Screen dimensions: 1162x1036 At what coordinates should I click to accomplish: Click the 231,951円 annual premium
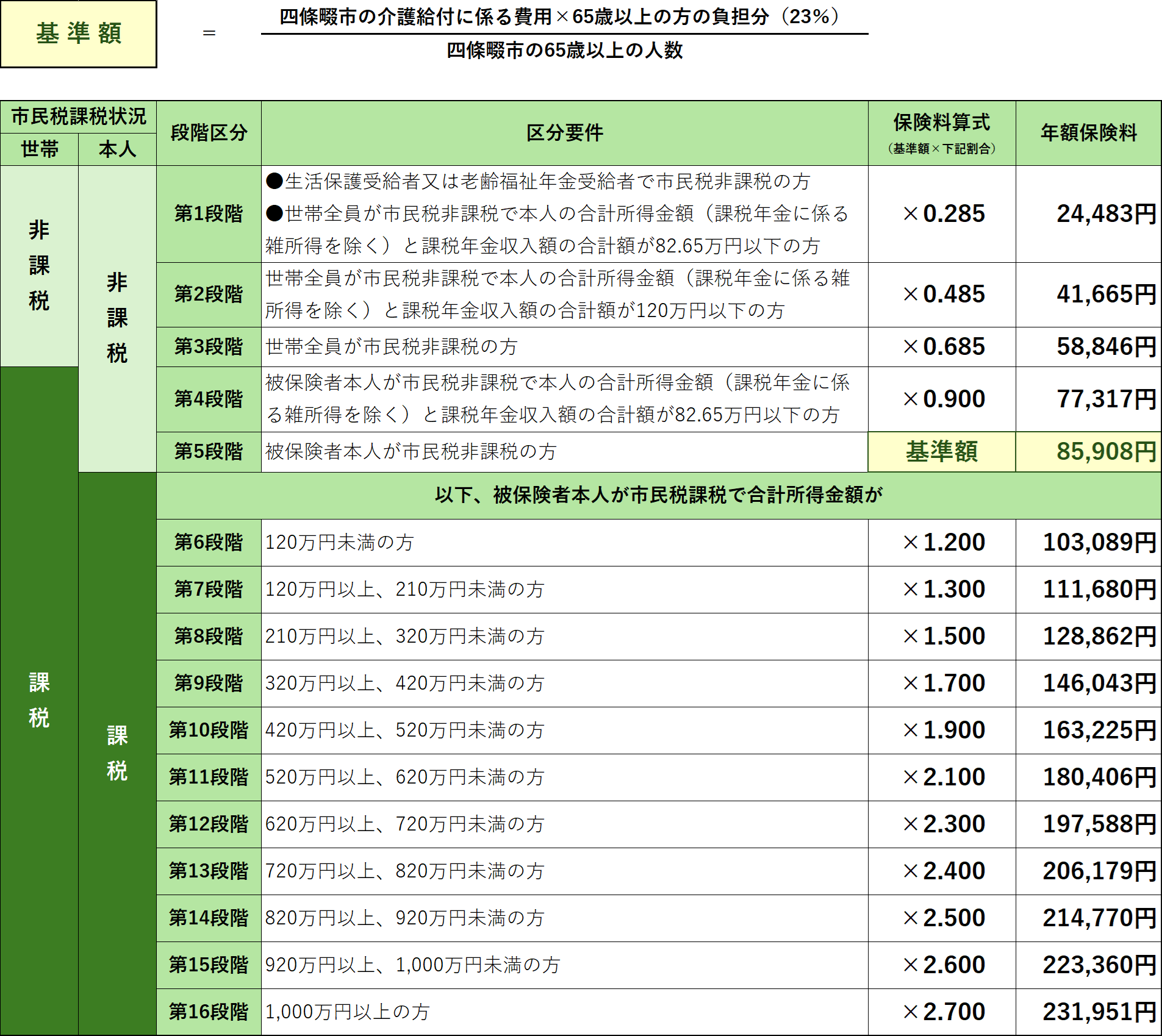1089,1012
